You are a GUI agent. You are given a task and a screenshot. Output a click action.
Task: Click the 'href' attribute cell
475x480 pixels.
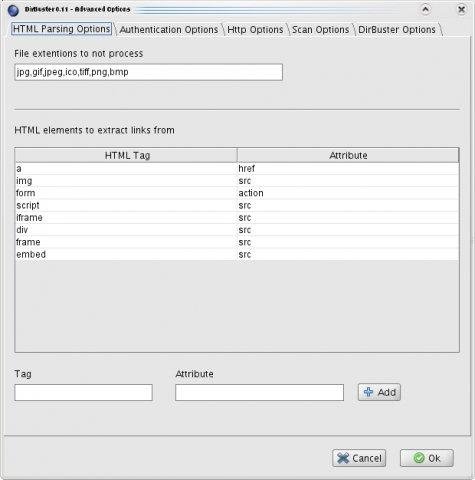348,169
